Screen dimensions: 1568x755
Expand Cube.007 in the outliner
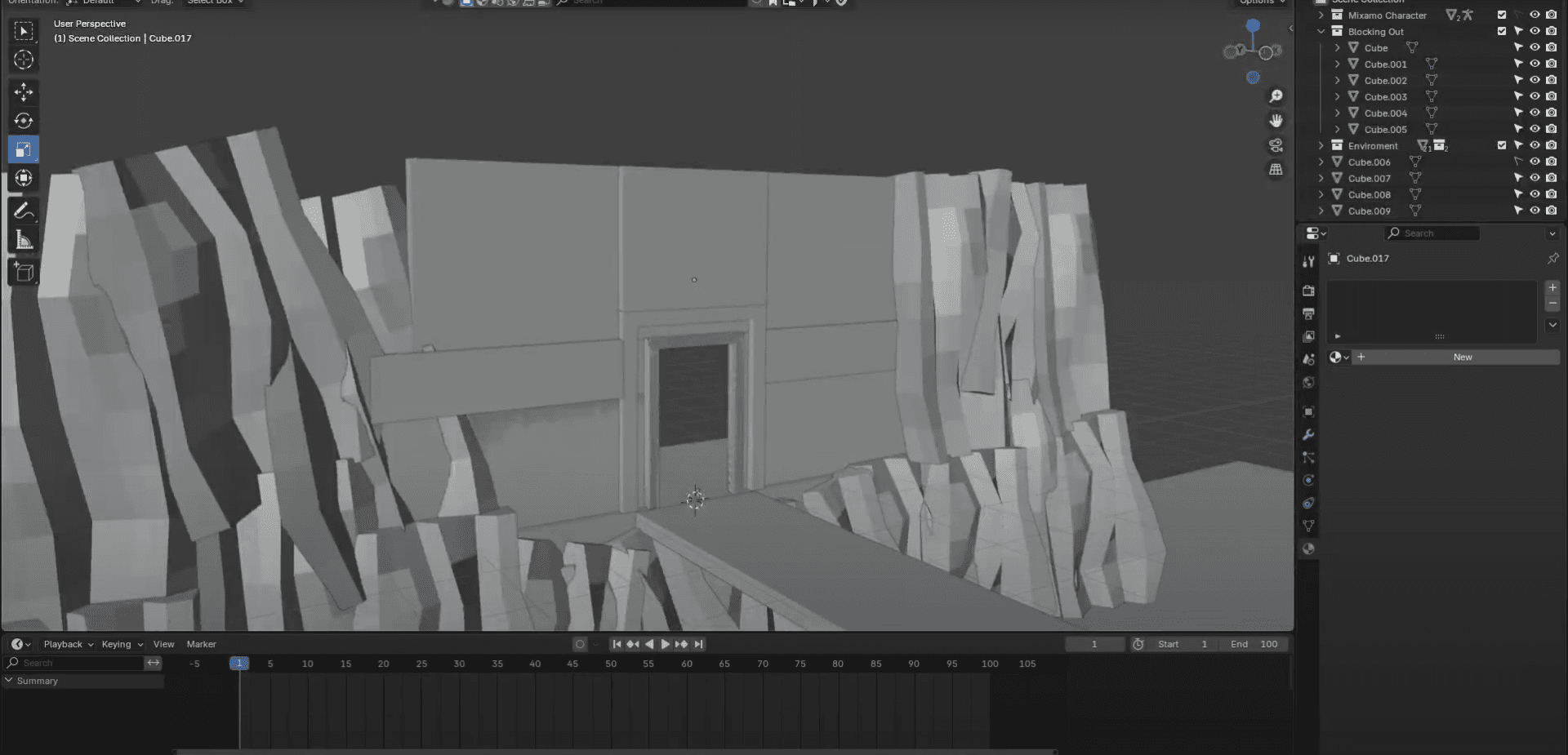(x=1321, y=178)
